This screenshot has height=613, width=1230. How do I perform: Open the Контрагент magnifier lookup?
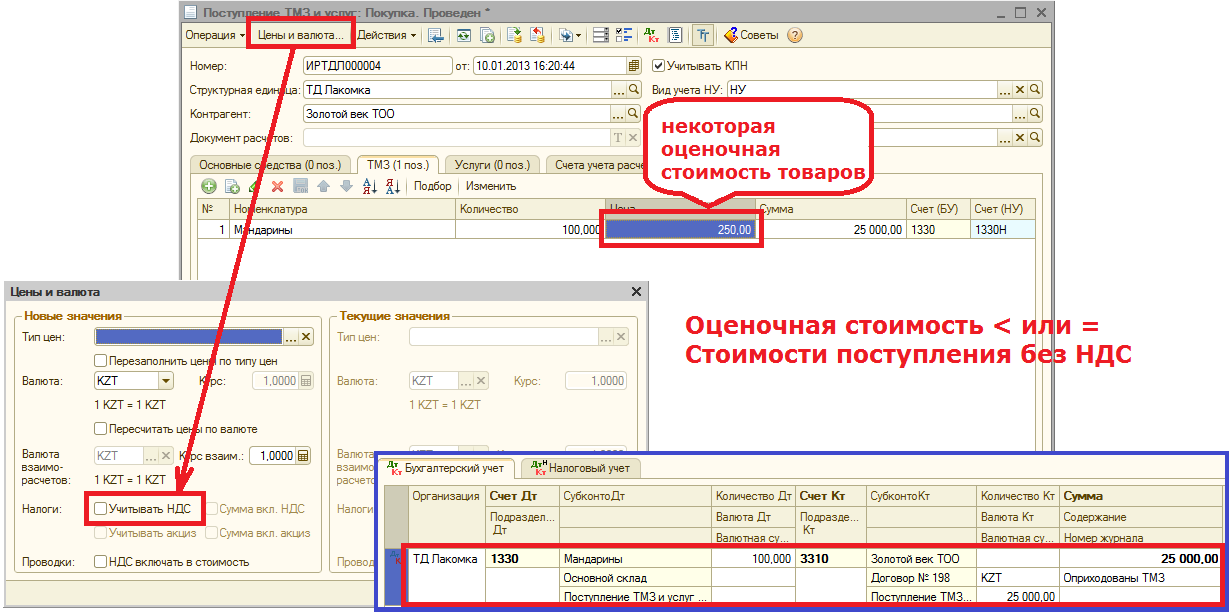pos(636,114)
